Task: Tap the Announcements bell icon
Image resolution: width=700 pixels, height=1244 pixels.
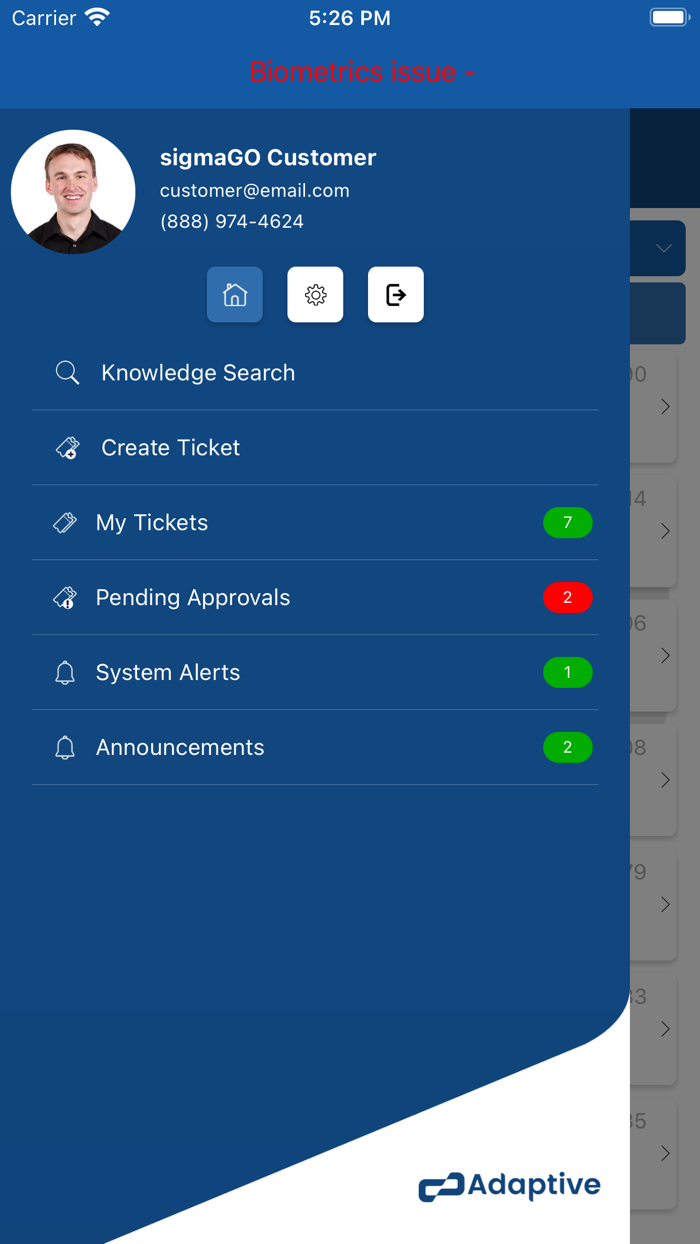Action: [x=65, y=748]
